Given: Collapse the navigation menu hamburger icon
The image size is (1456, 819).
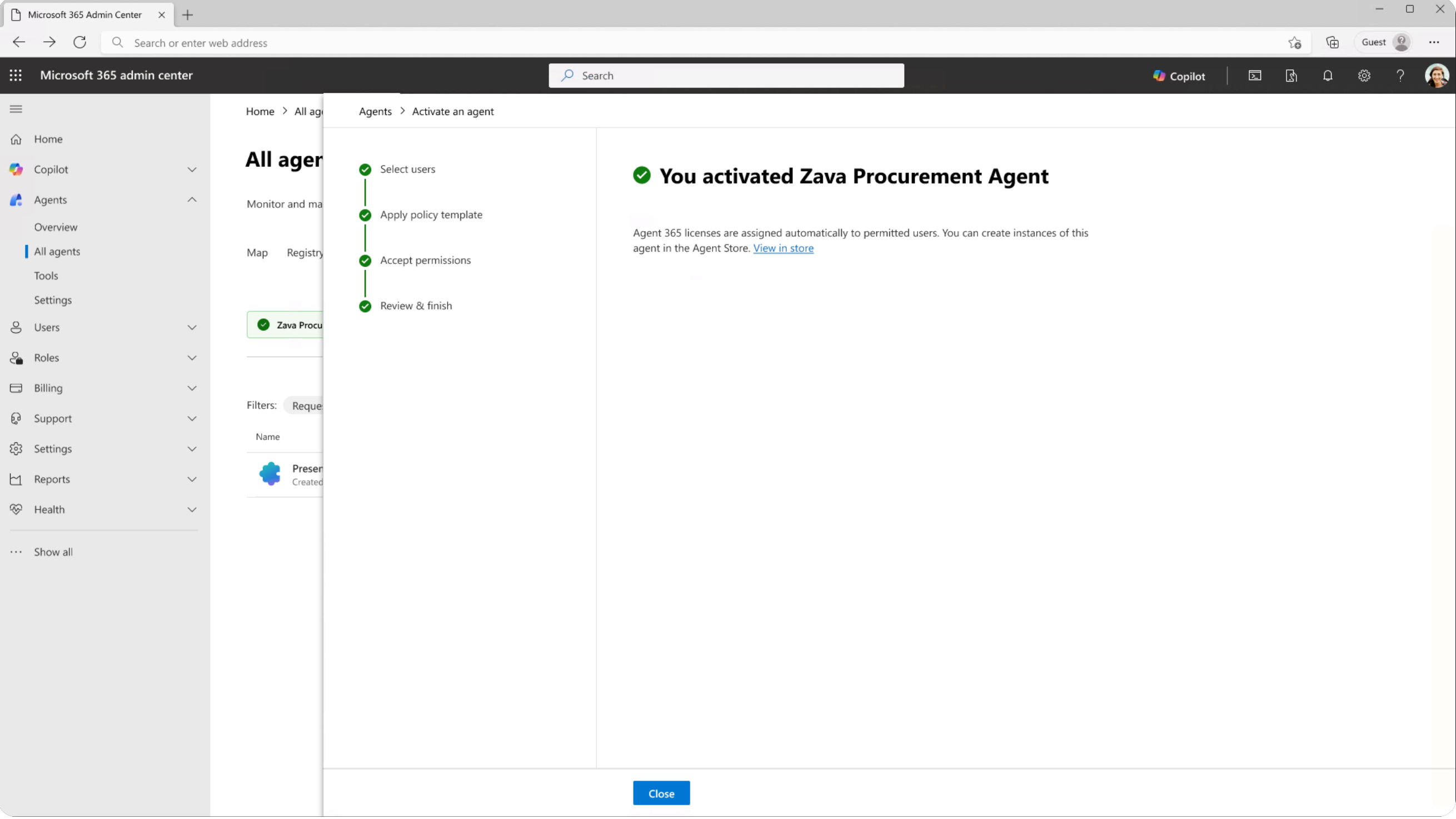Looking at the screenshot, I should (16, 109).
